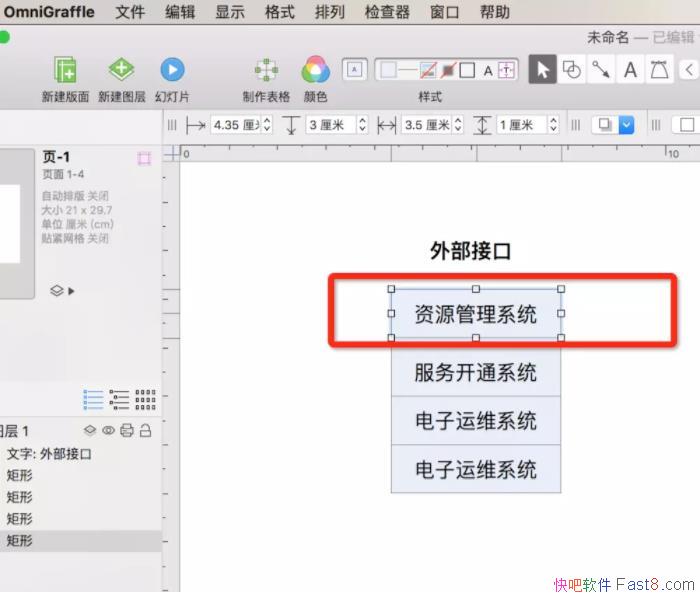Click the pink canvas icon beside 页-1
Screen dimensions: 700x599
[144, 158]
